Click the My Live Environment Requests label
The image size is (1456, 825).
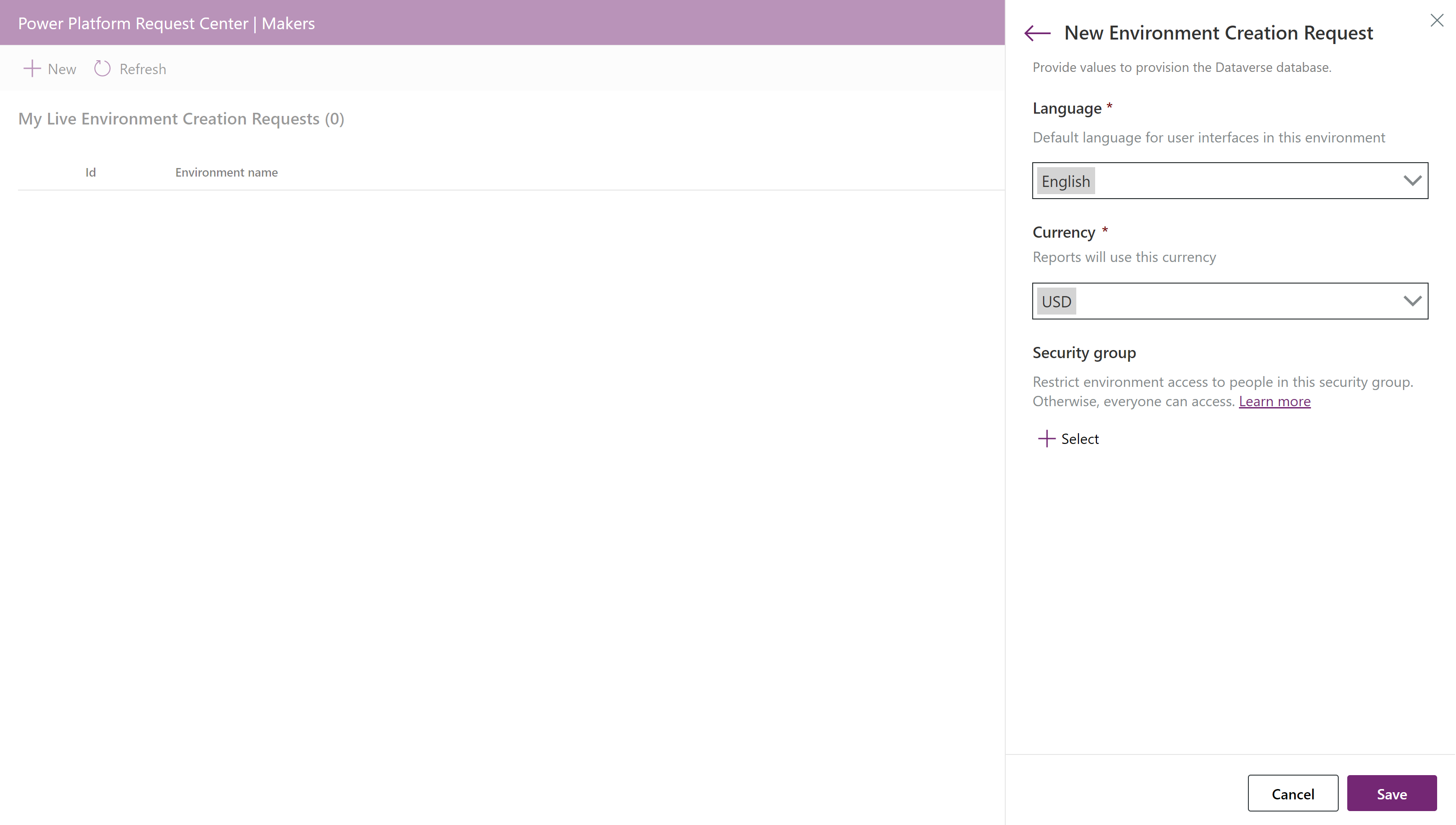click(x=181, y=118)
